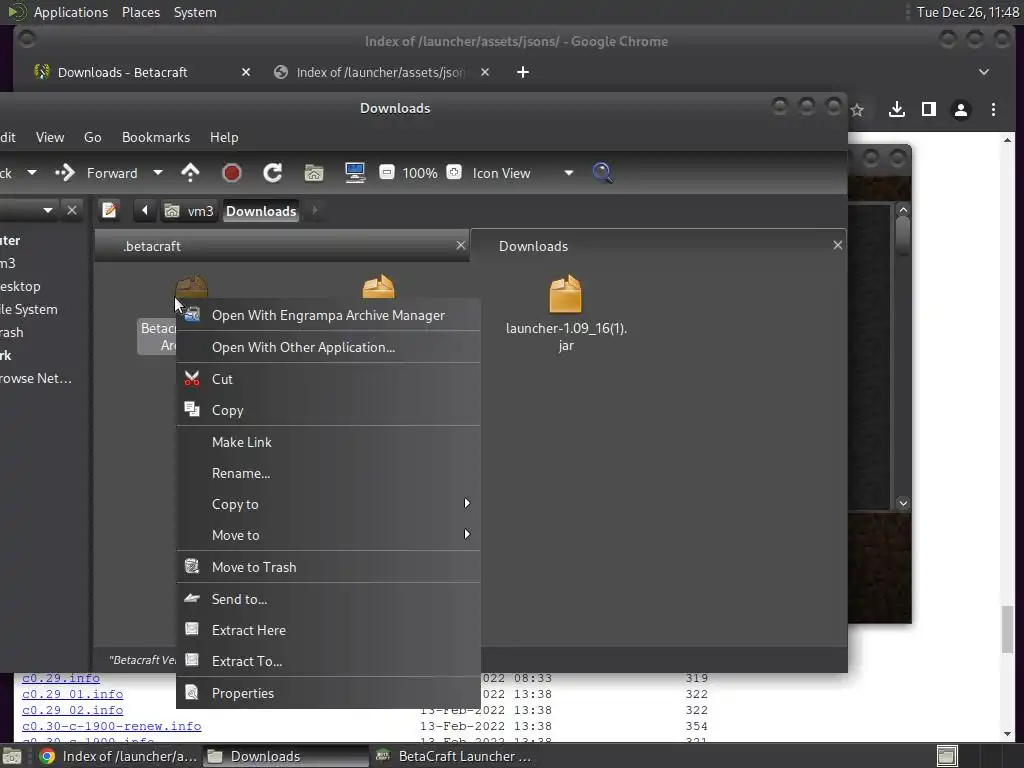Image resolution: width=1024 pixels, height=768 pixels.
Task: Open the Applications menu in top panel
Action: (x=71, y=12)
